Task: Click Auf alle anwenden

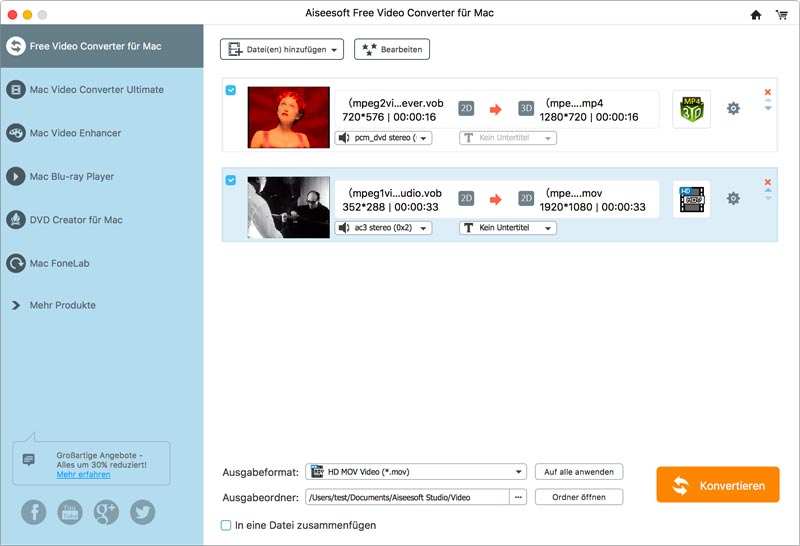Action: tap(579, 472)
